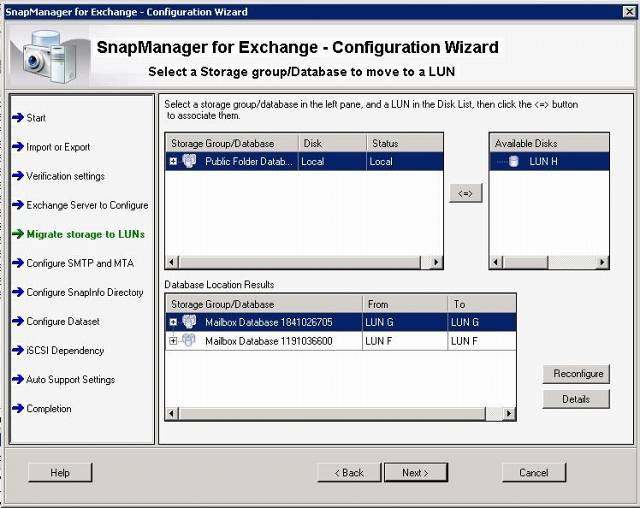
Task: Close the Configuration Wizard window
Action: (x=629, y=12)
